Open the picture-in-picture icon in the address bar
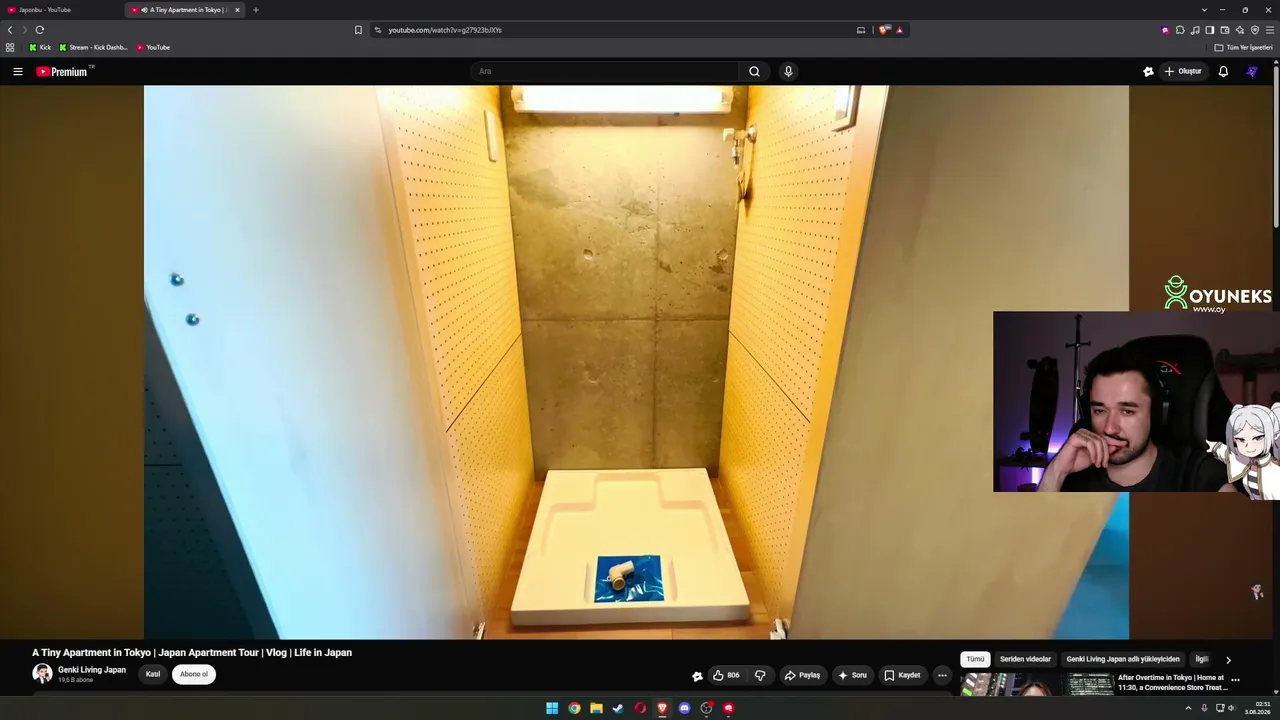Image resolution: width=1280 pixels, height=720 pixels. coord(861,30)
